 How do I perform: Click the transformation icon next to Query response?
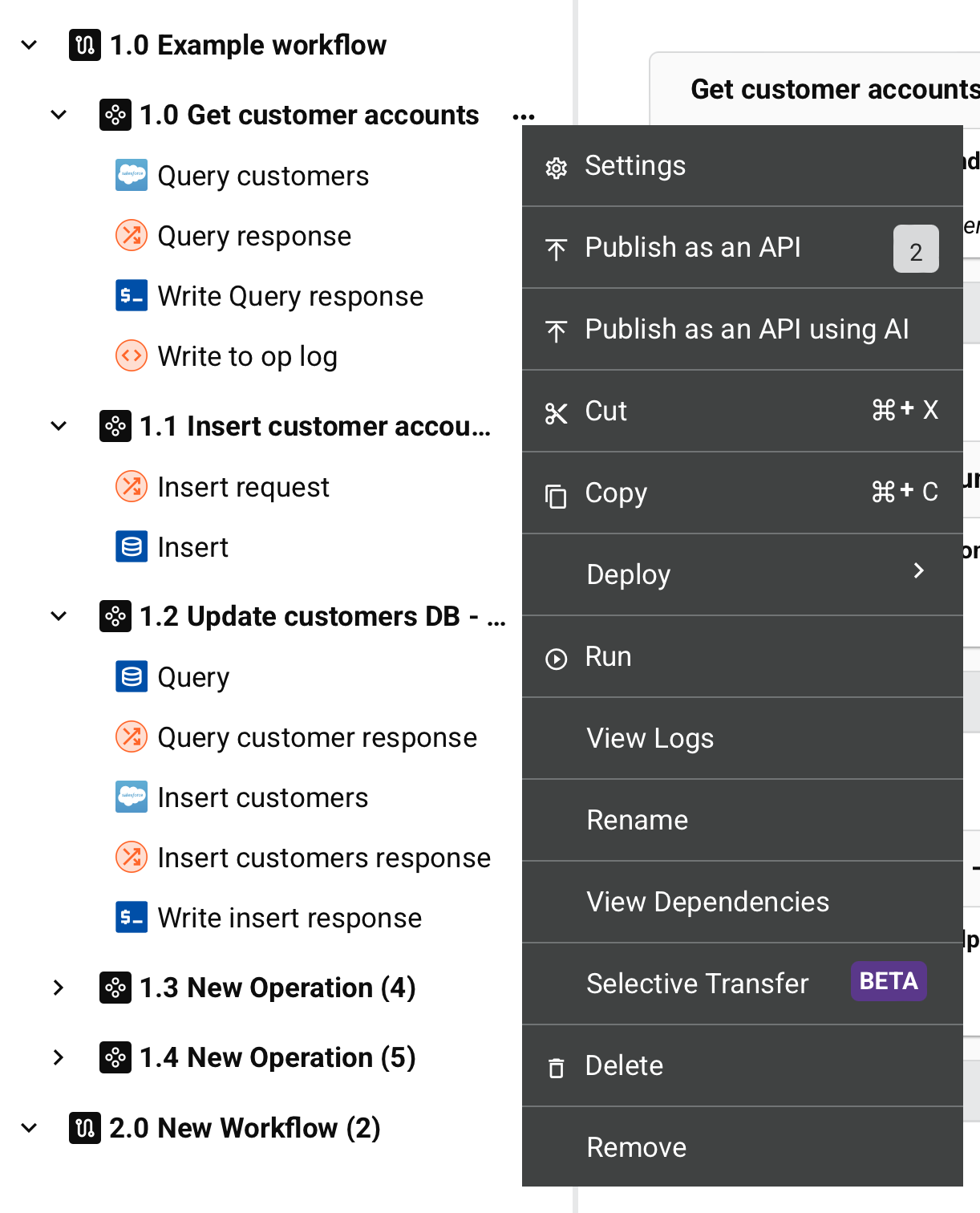tap(132, 236)
